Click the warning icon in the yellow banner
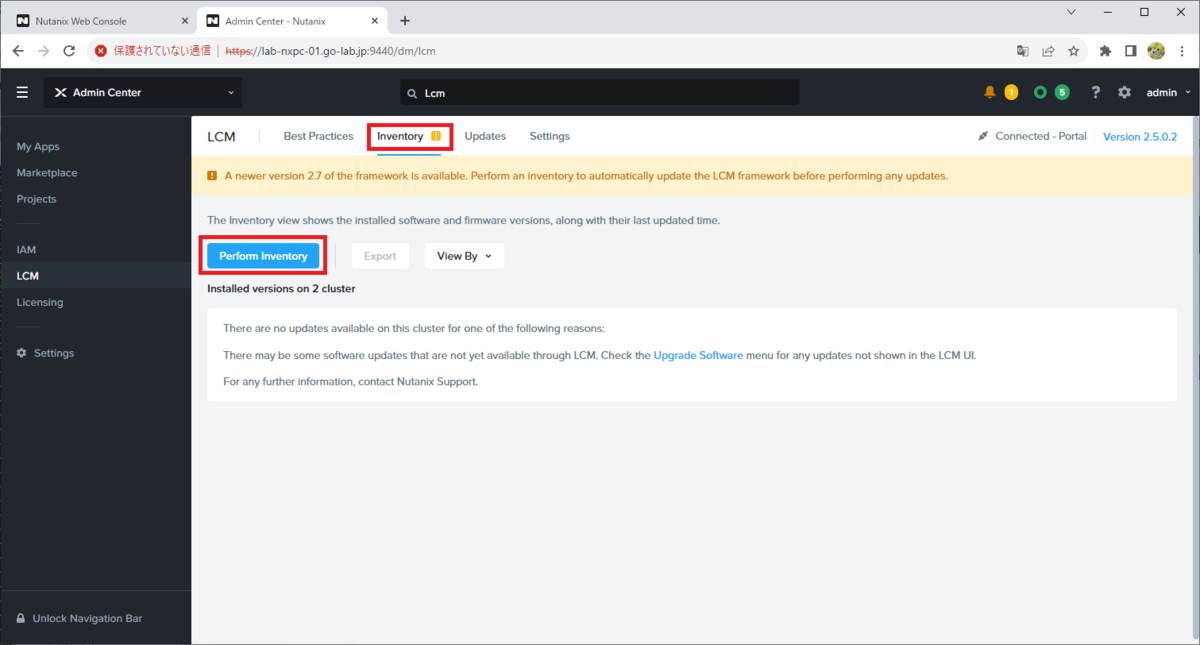The height and width of the screenshot is (645, 1200). click(x=212, y=175)
